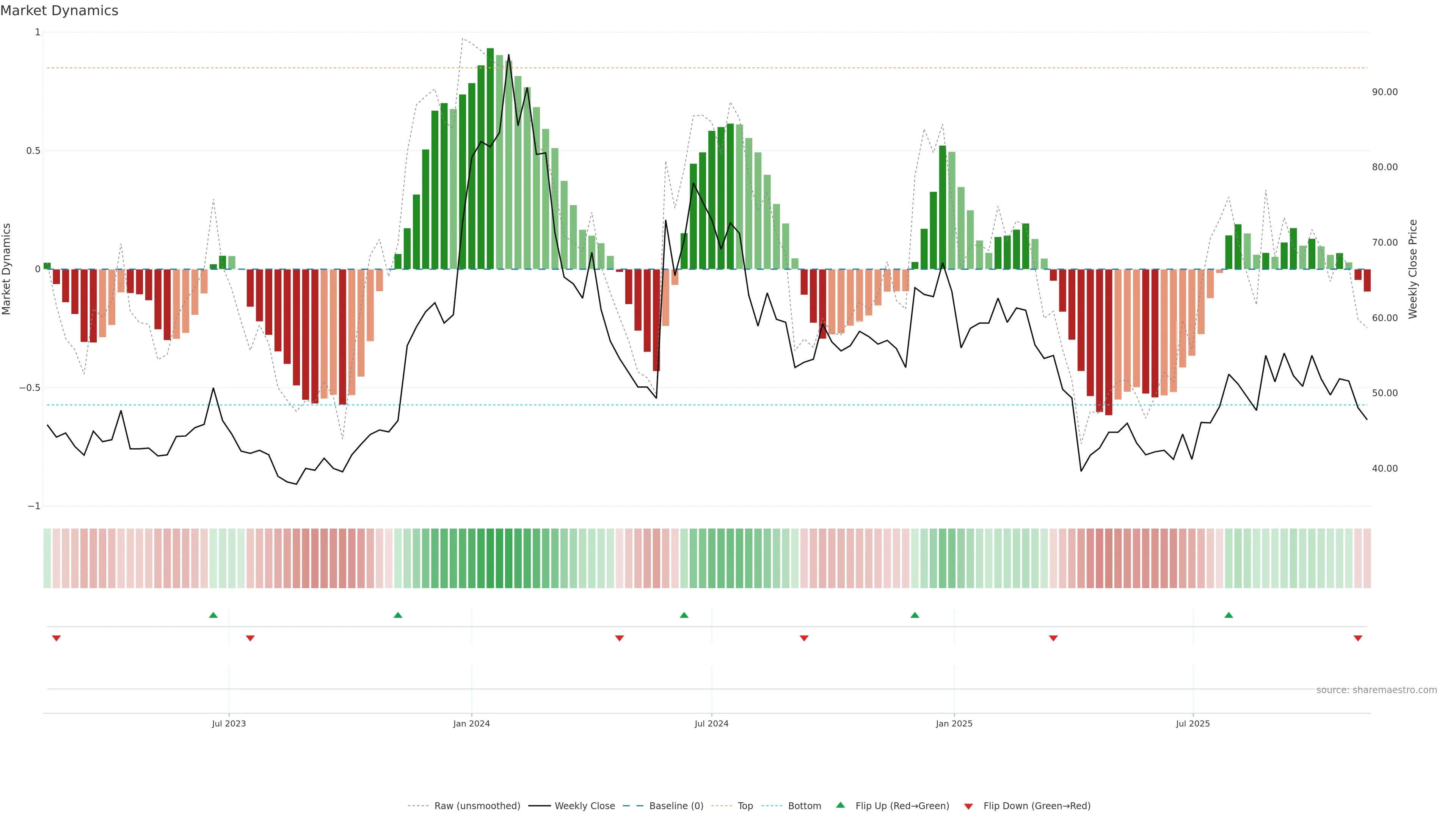Click the flip-up triangle before Jan 2025
Image resolution: width=1456 pixels, height=819 pixels.
tap(915, 615)
